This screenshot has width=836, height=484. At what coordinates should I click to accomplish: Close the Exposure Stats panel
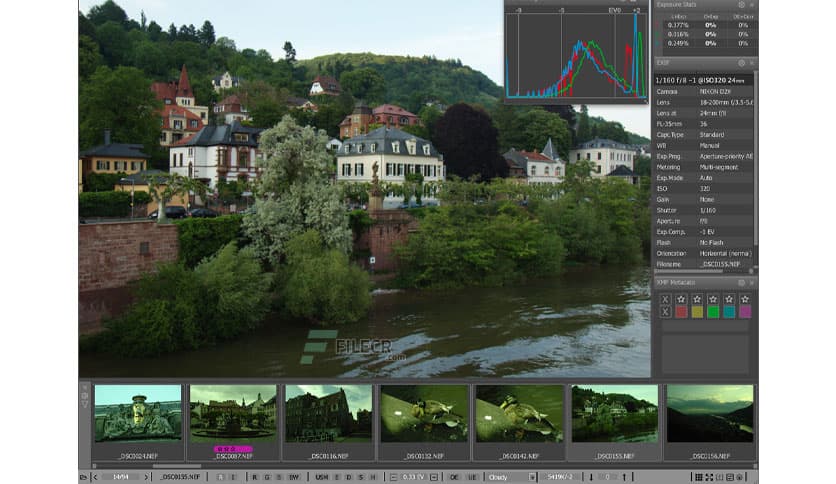click(752, 4)
